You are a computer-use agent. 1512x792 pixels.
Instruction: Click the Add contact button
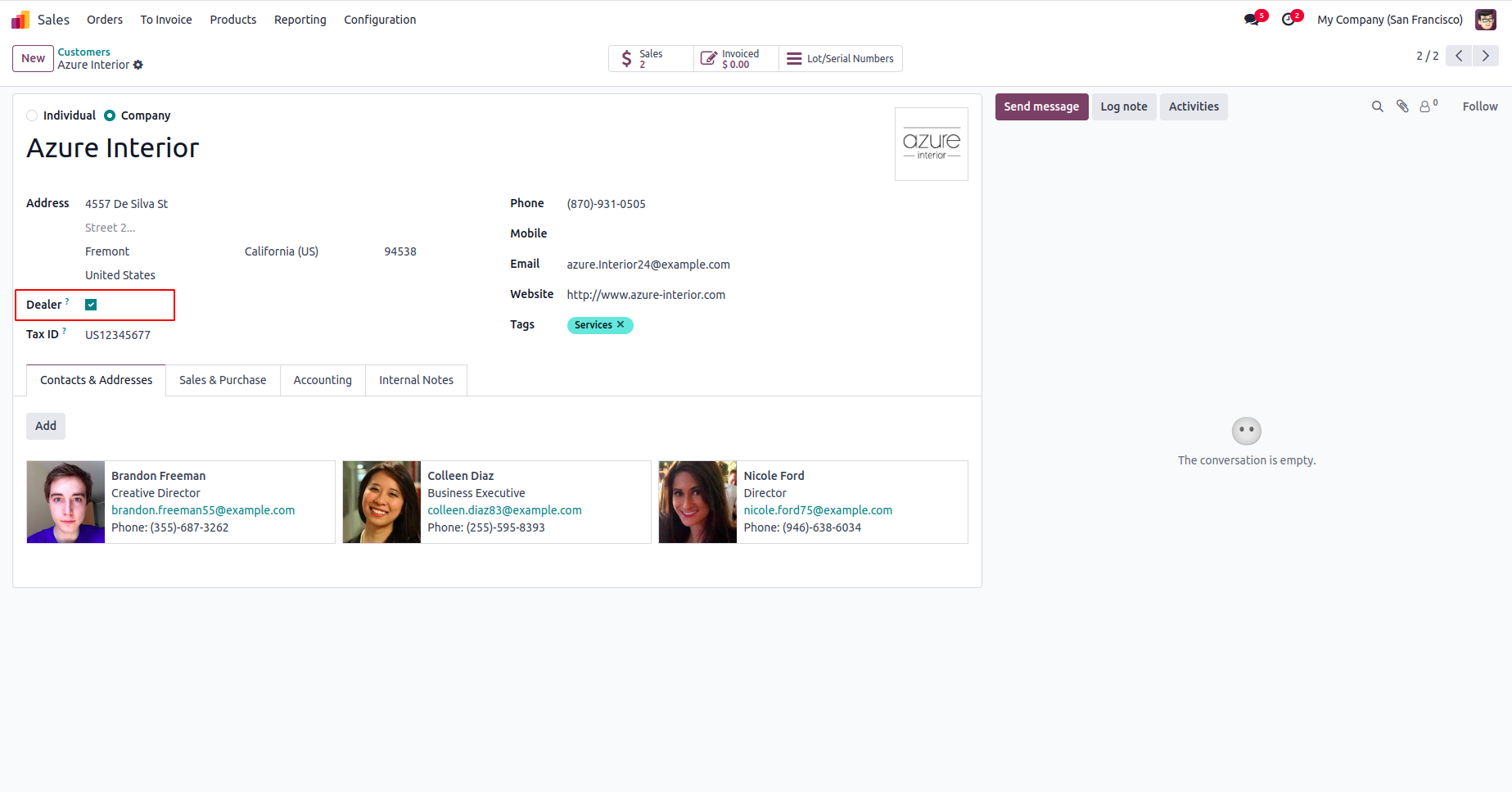[x=46, y=426]
